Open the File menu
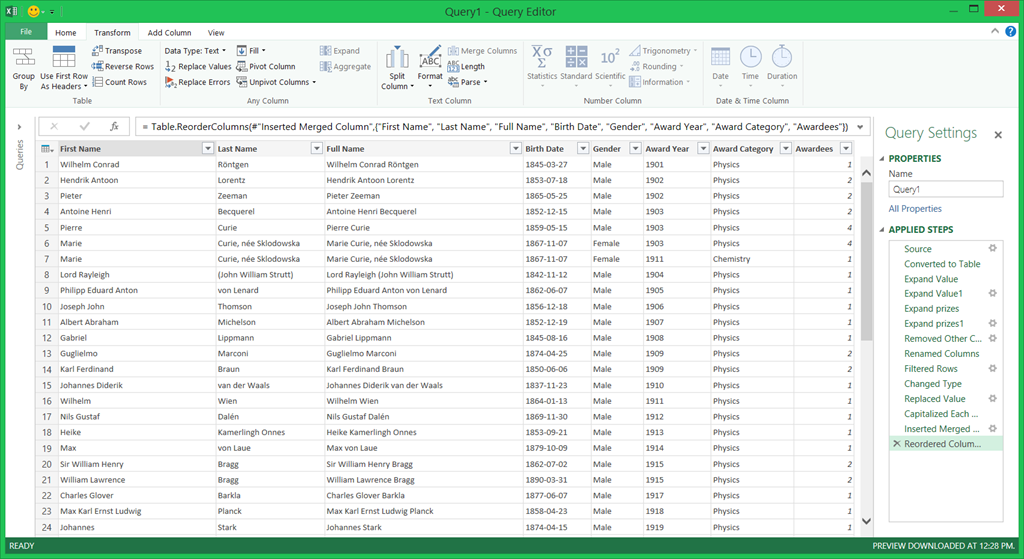Screen dimensions: 1024x559 click(x=26, y=33)
